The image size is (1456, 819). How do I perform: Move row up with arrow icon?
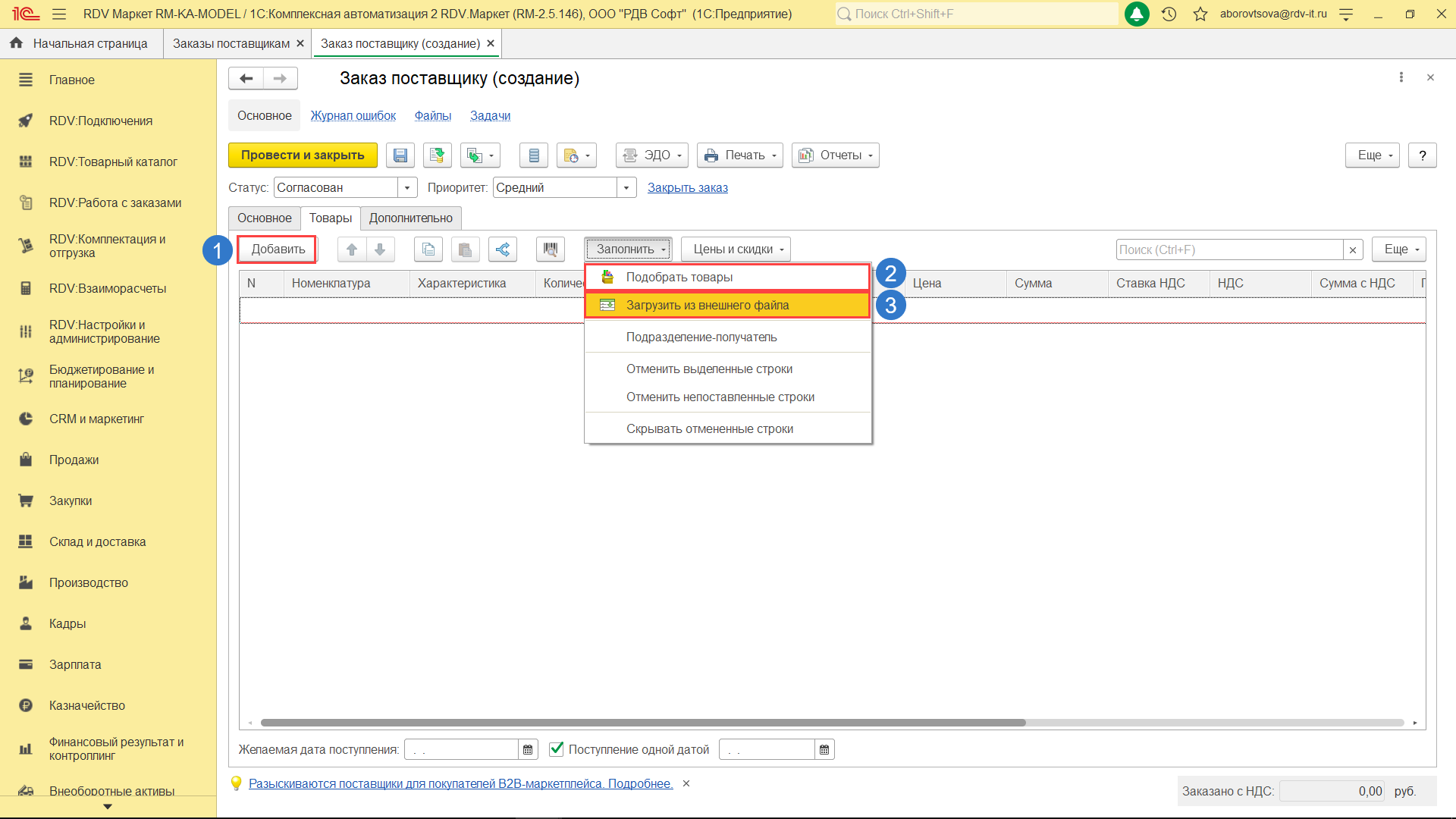point(352,249)
